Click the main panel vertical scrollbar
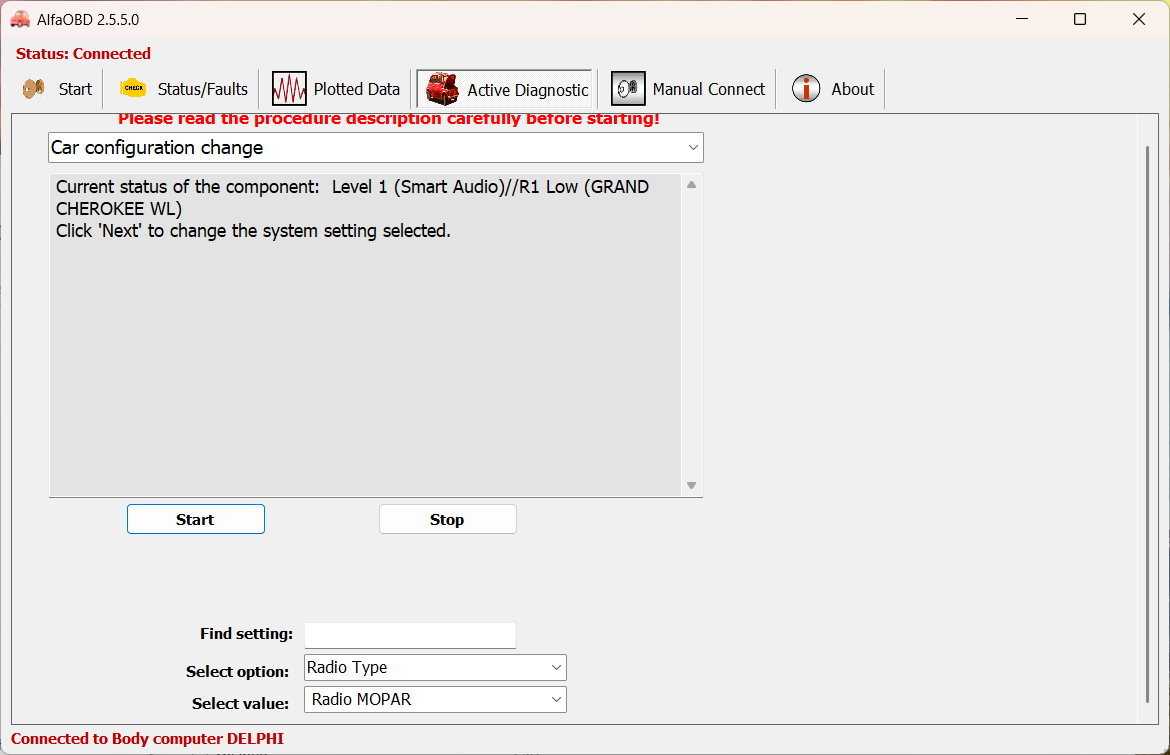Viewport: 1170px width, 755px height. 1147,420
